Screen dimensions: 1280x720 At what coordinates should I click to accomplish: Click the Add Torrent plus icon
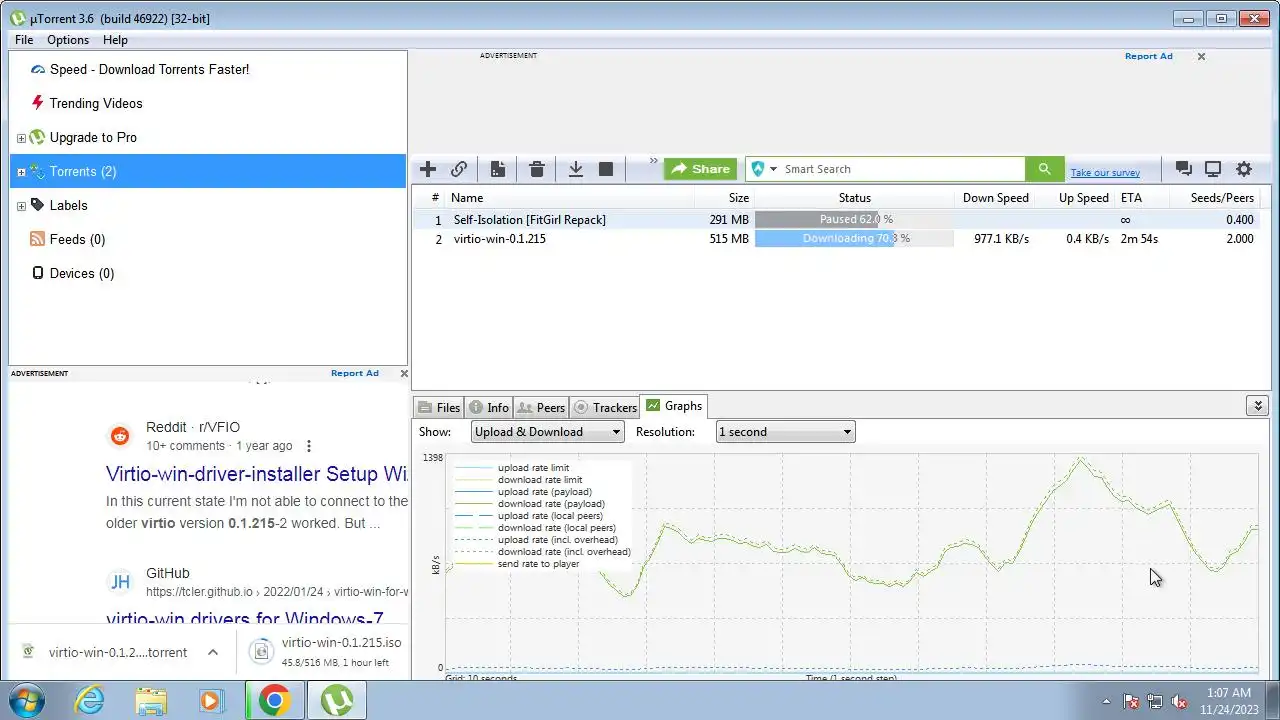pyautogui.click(x=428, y=169)
